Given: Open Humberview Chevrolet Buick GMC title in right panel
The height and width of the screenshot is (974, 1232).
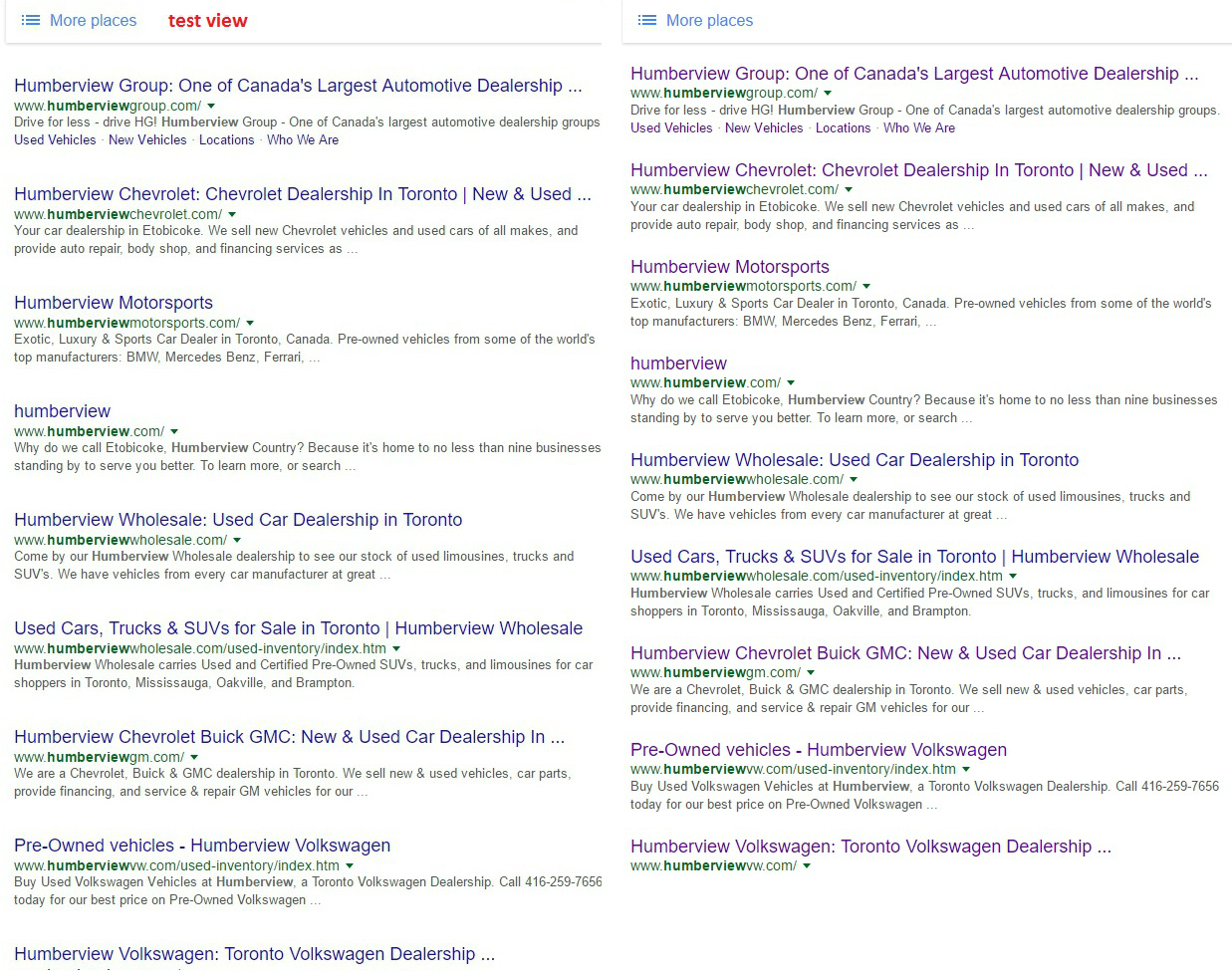Looking at the screenshot, I should 905,653.
